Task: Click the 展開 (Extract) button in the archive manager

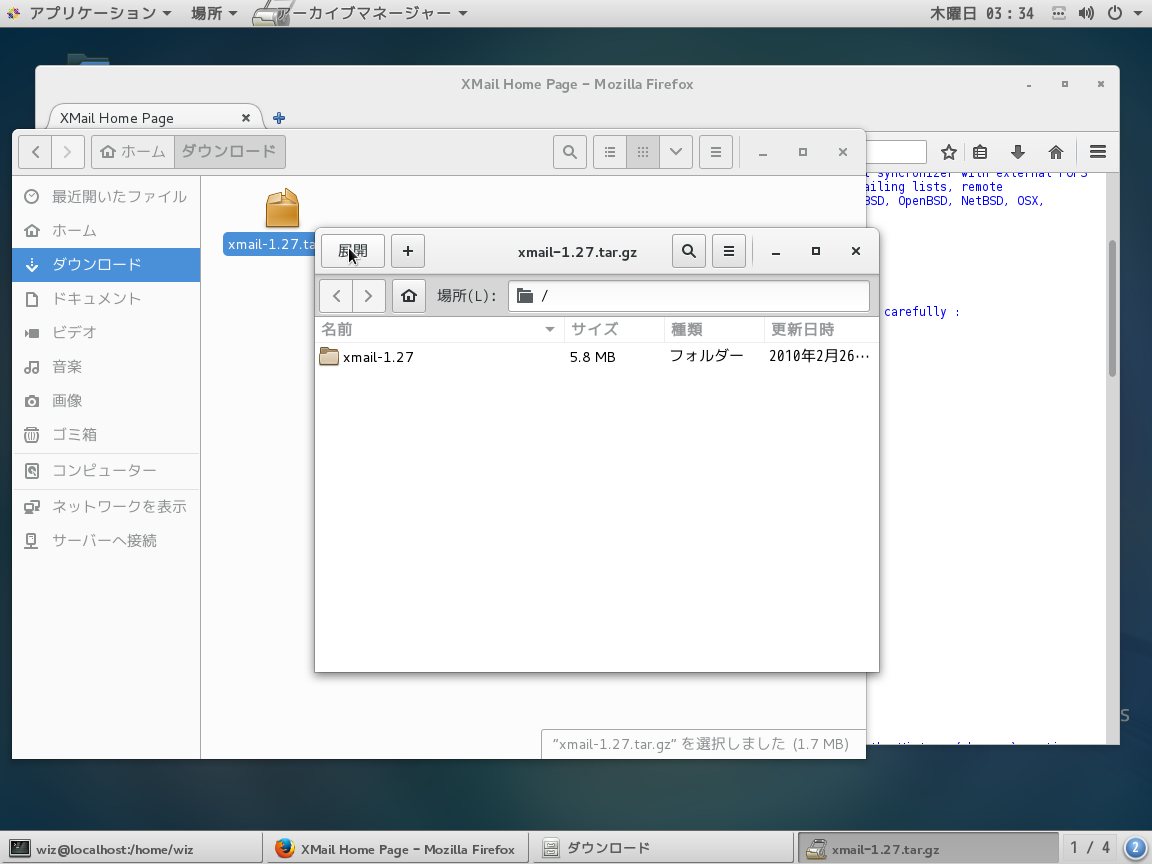Action: point(353,251)
